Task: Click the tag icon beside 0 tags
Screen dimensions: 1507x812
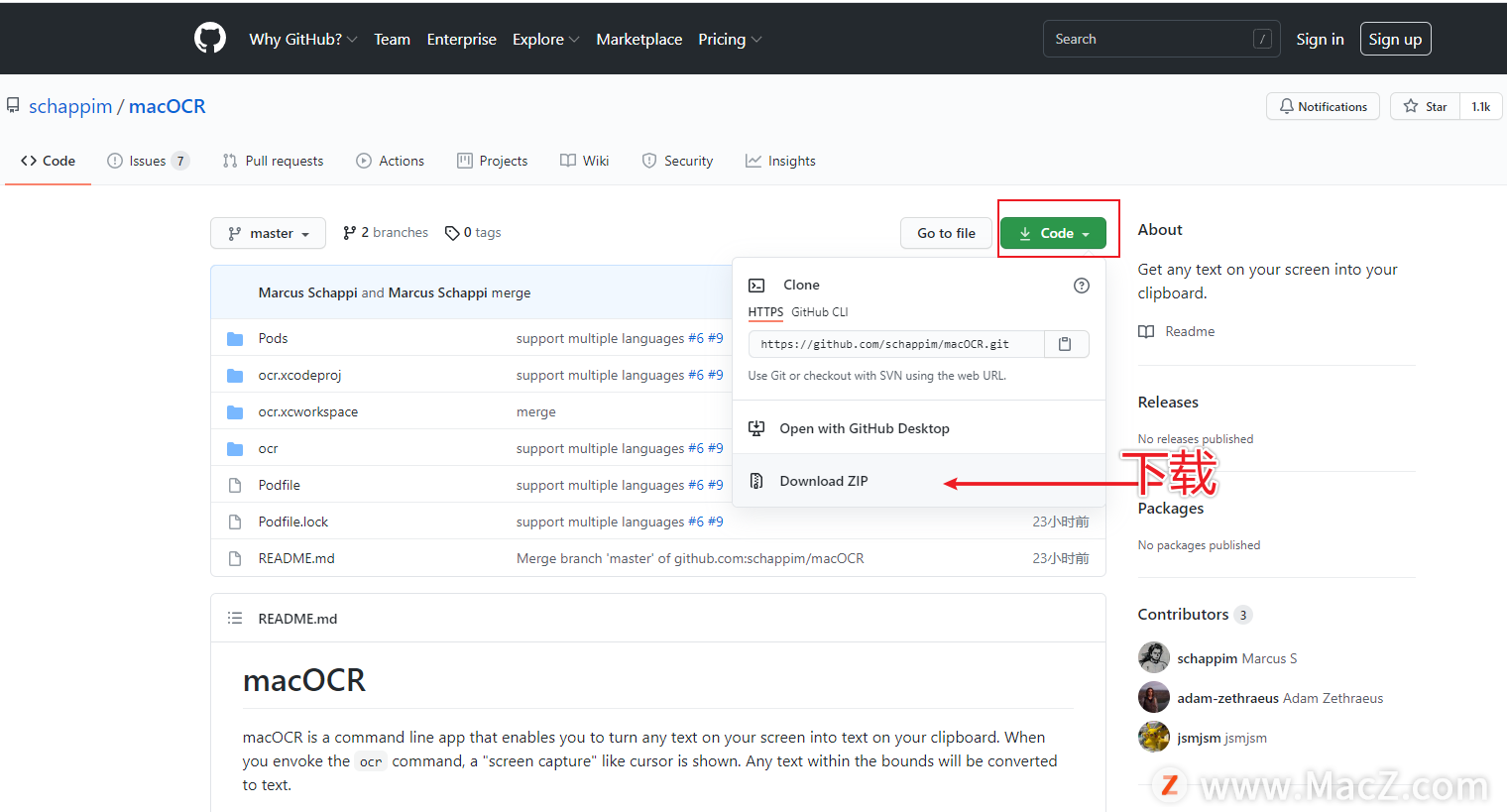Action: tap(452, 233)
